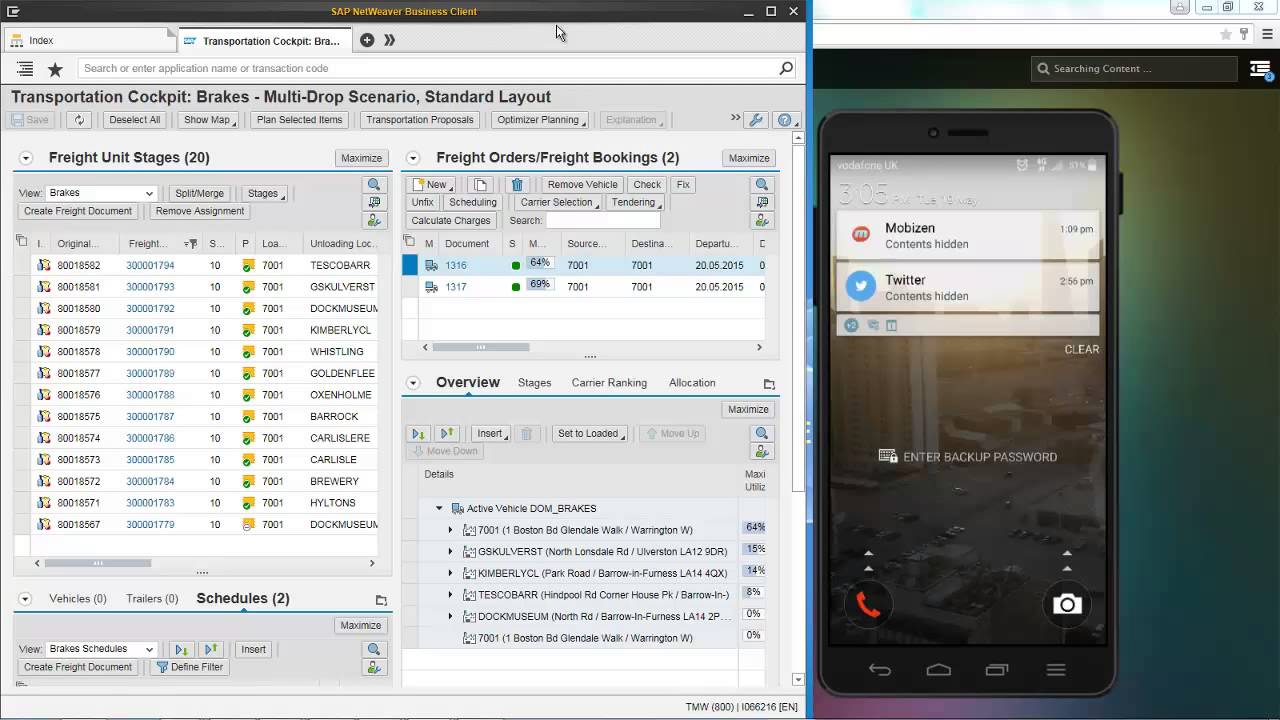The image size is (1280, 720).
Task: Open freight order link 1316
Action: coord(456,266)
